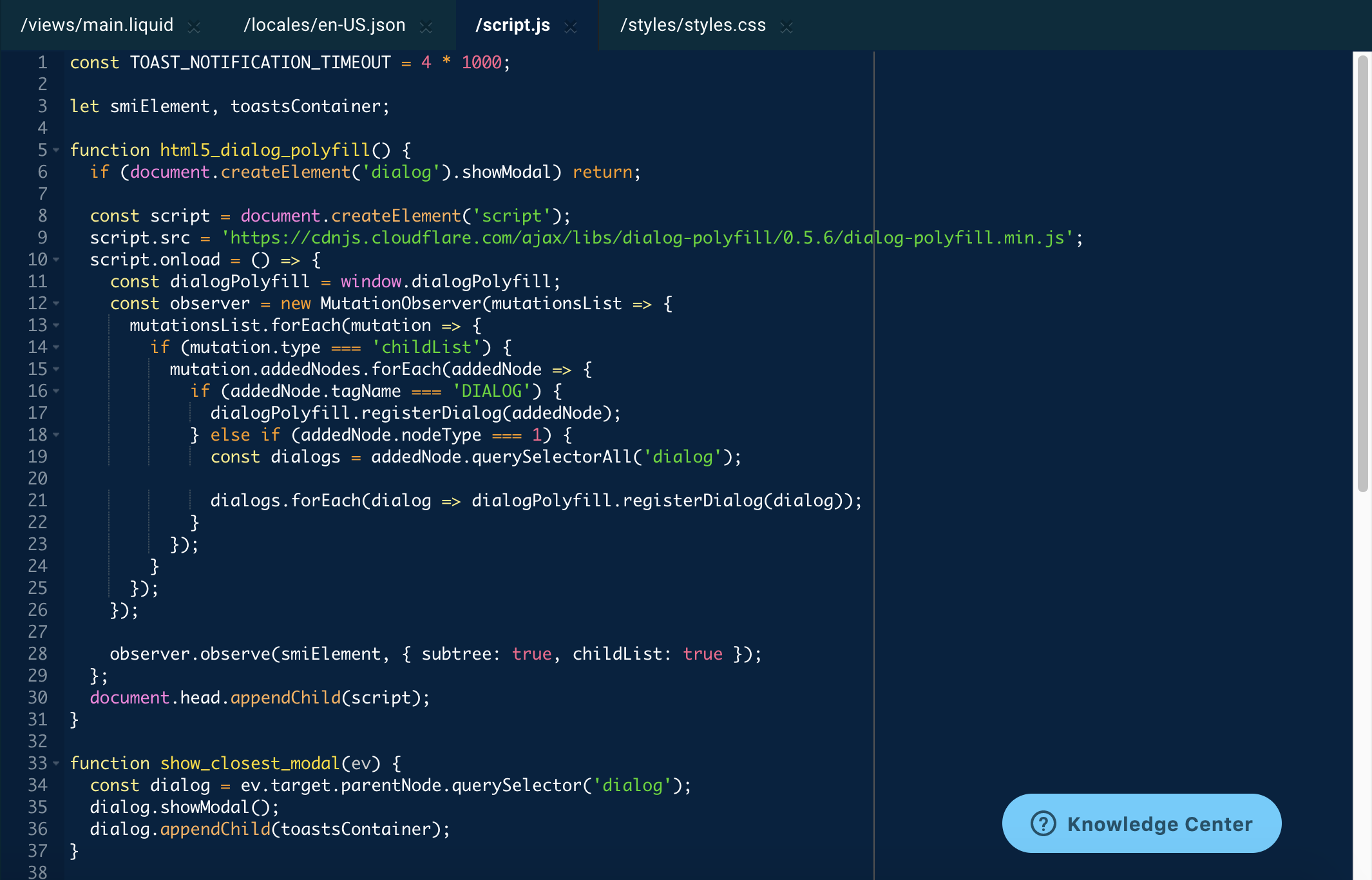The height and width of the screenshot is (880, 1372).
Task: Collapse the show_closest_modal function on line 33
Action: 57,763
